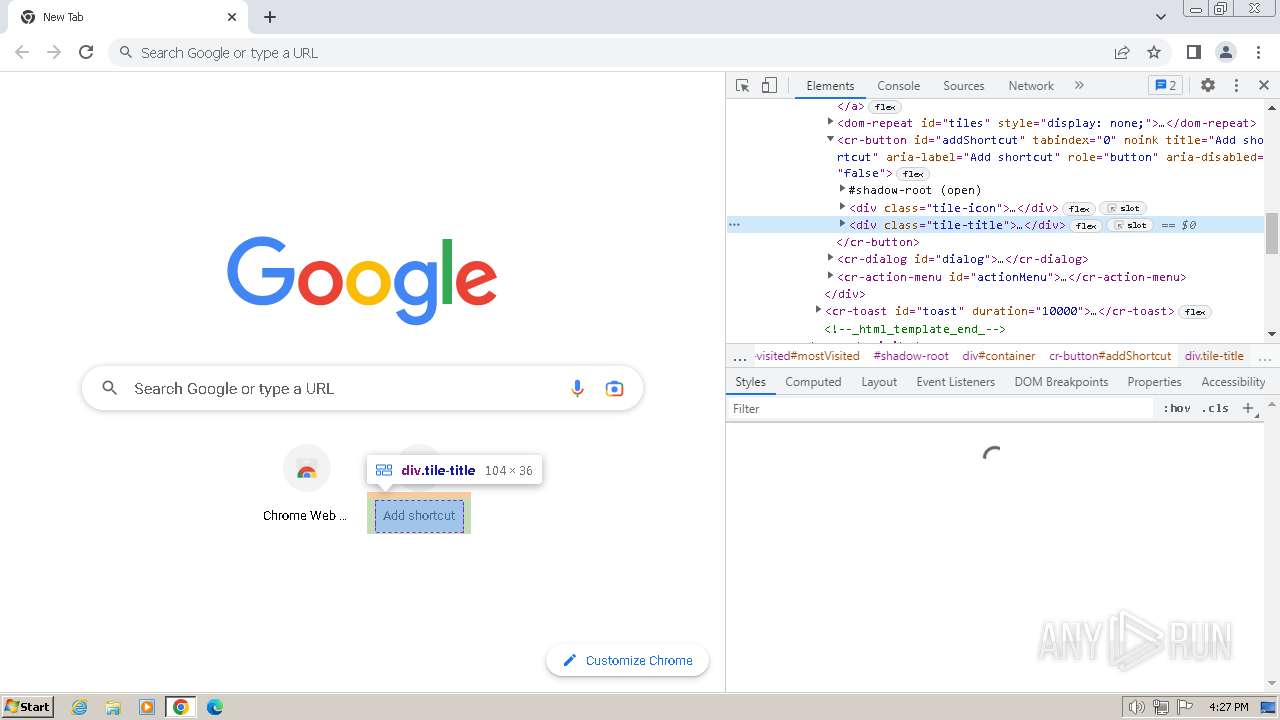The width and height of the screenshot is (1280, 720).
Task: Expand the #shadow-root (open) node
Action: click(842, 189)
